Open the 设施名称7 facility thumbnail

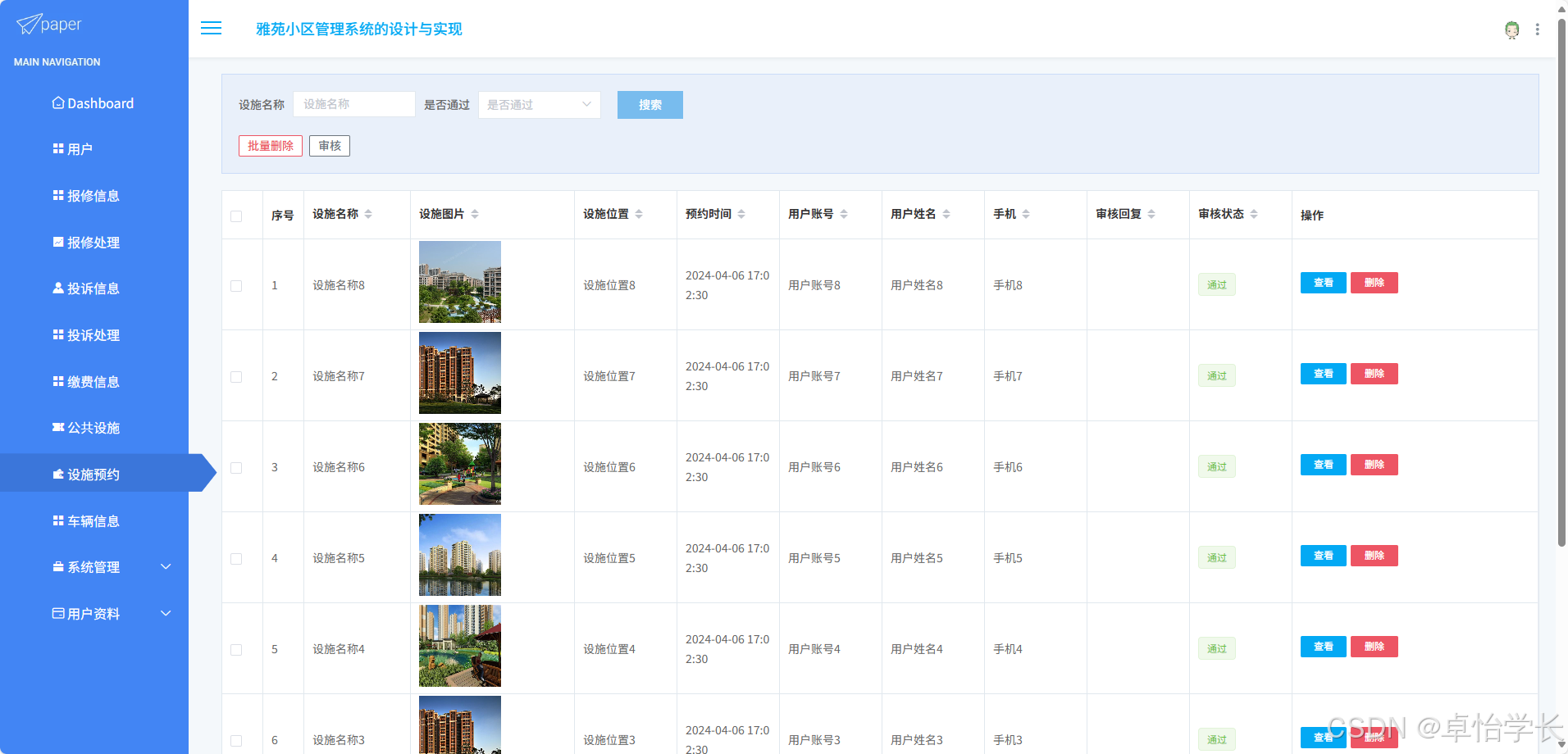[460, 373]
